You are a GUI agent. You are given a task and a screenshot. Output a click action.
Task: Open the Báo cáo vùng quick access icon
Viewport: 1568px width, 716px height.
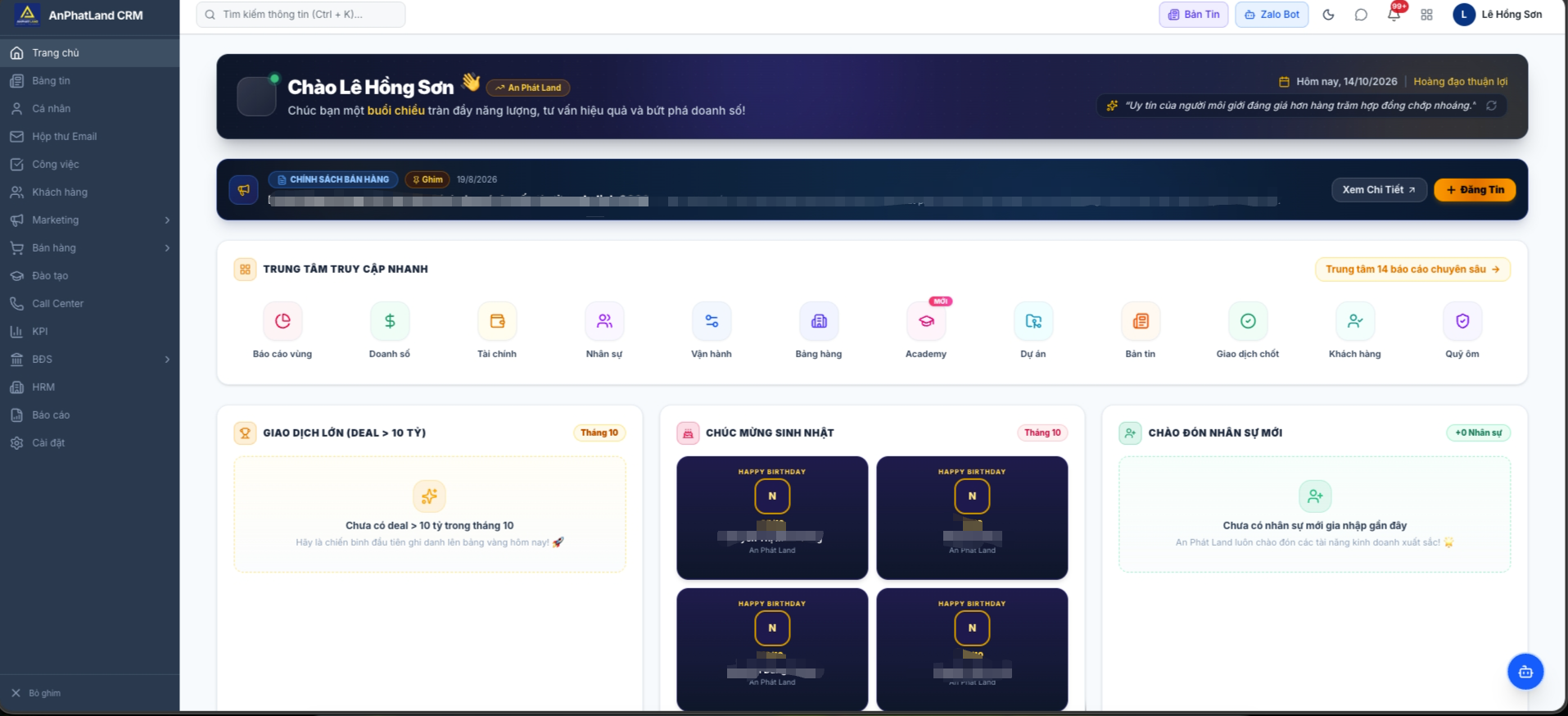282,321
